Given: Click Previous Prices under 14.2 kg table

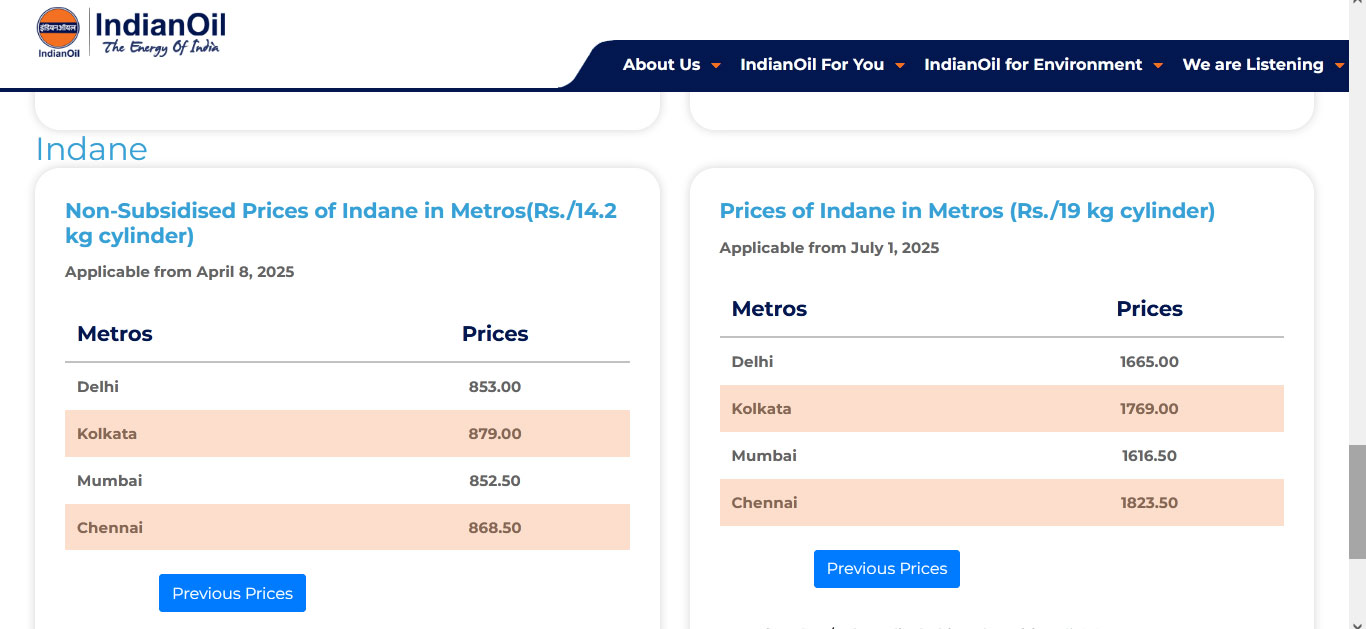Looking at the screenshot, I should pyautogui.click(x=232, y=593).
